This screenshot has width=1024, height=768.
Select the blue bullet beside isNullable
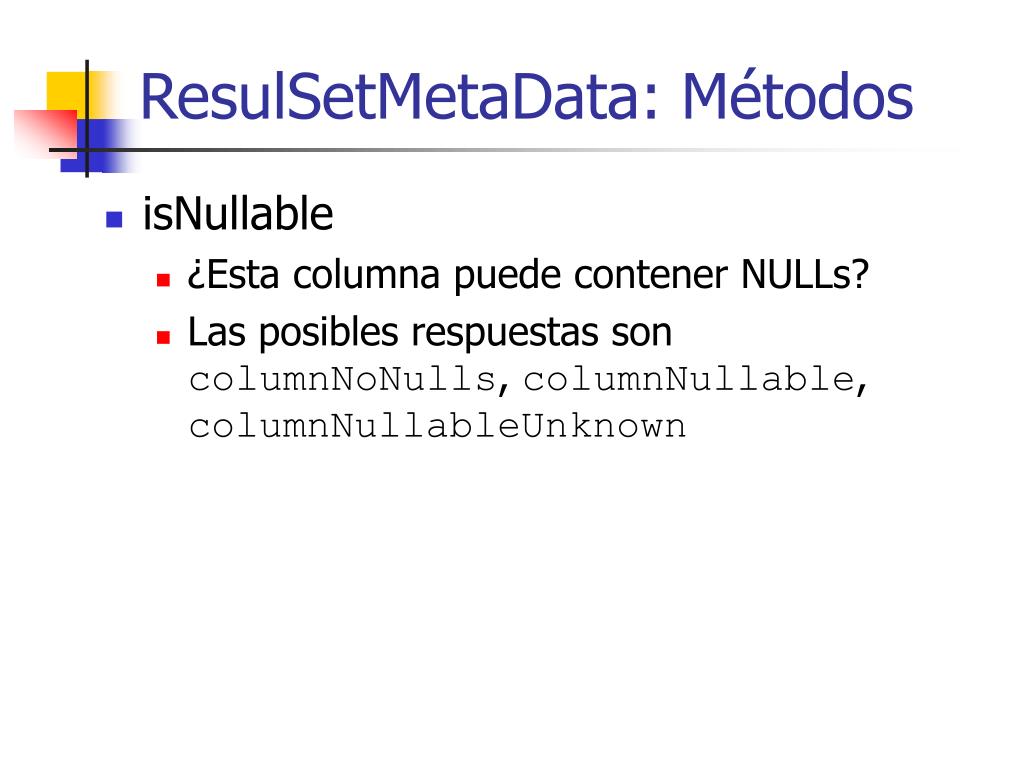114,219
